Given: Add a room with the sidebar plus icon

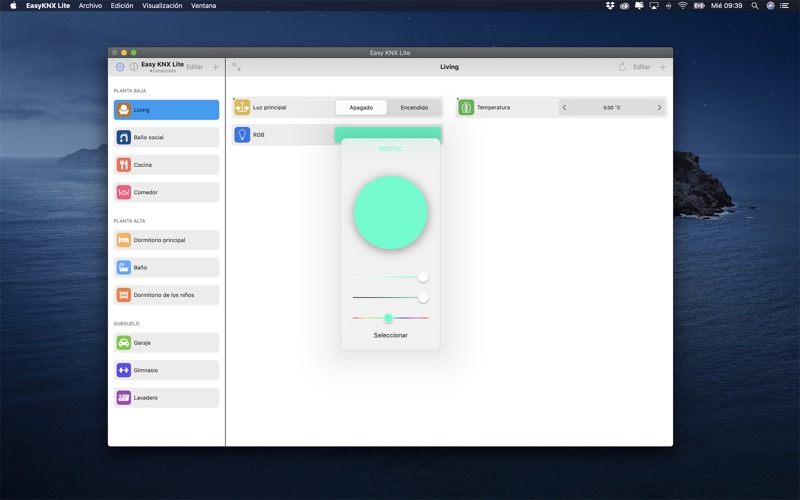Looking at the screenshot, I should point(215,67).
